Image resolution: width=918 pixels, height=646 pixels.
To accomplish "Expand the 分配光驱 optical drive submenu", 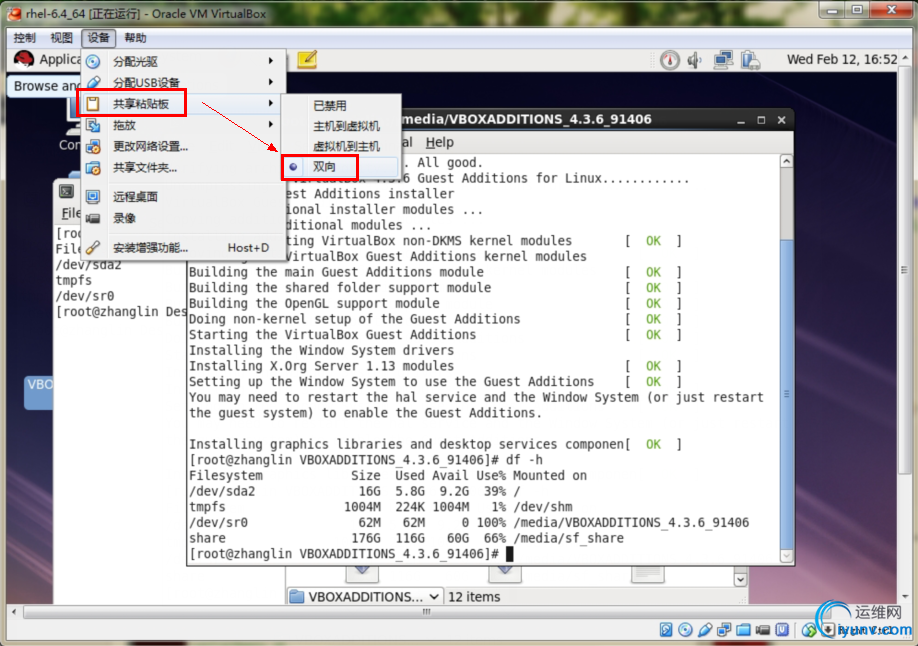I will click(x=183, y=61).
